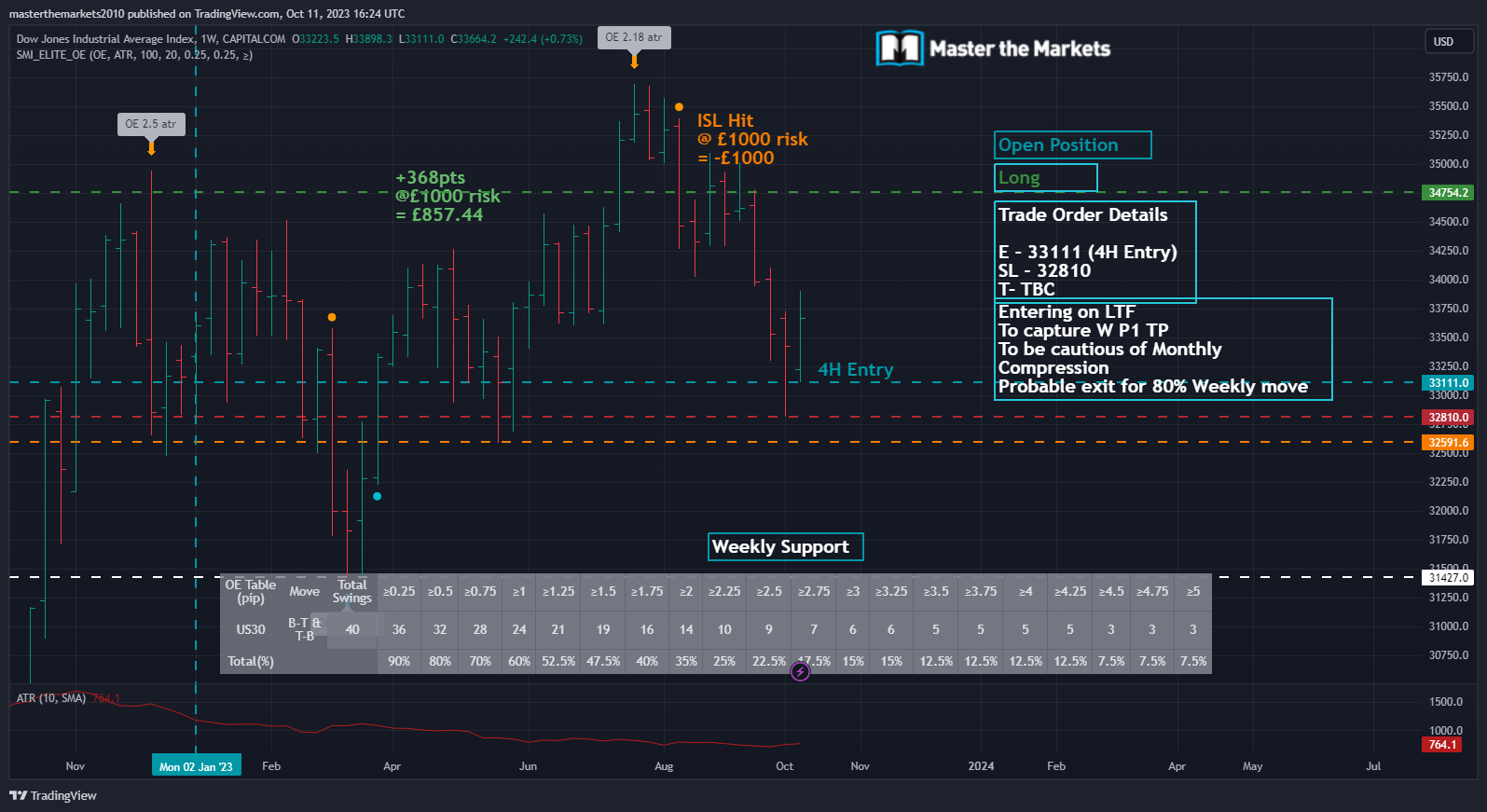1487x812 pixels.
Task: Select the Entering on LTF note
Action: [1163, 349]
